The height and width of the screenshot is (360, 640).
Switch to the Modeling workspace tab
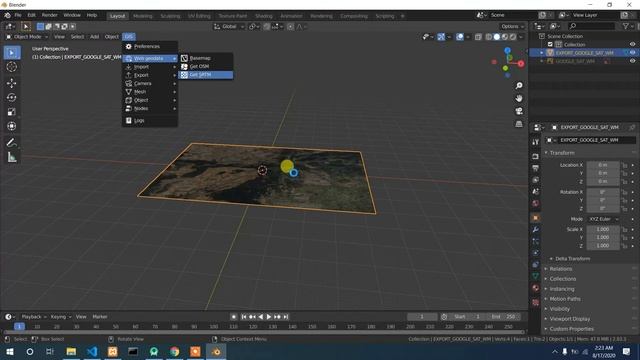pyautogui.click(x=142, y=16)
